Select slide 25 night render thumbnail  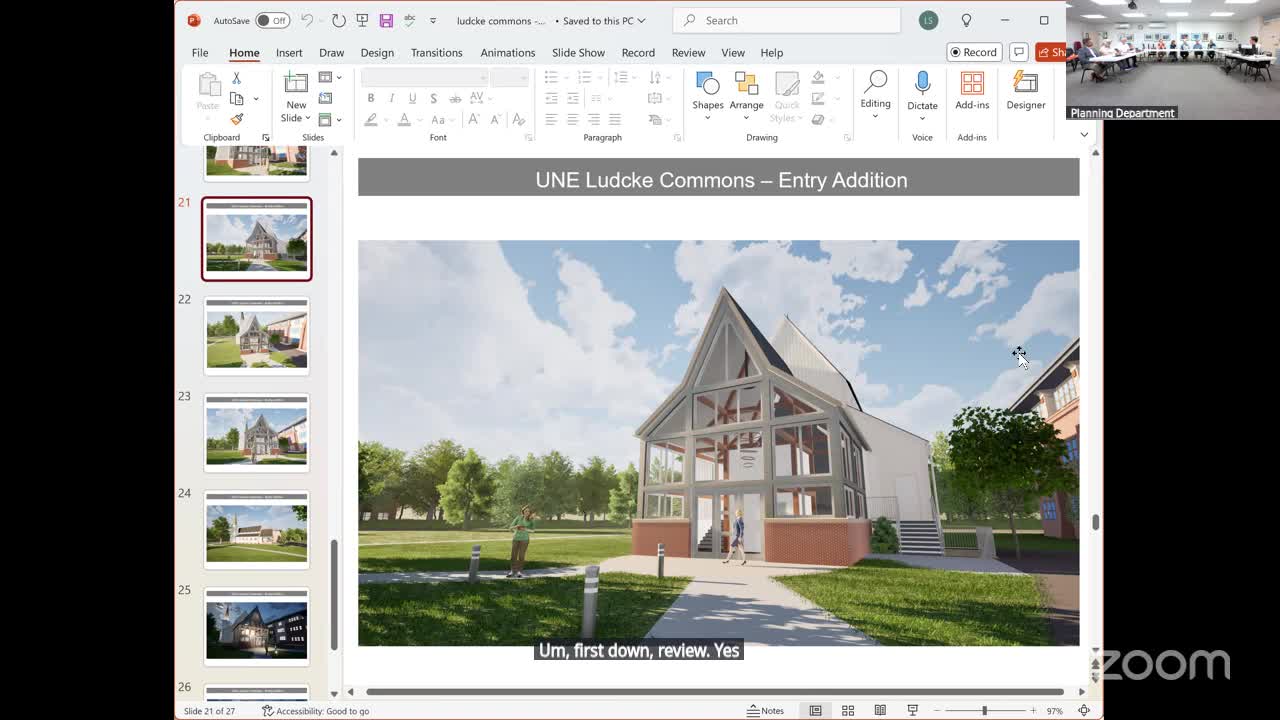click(257, 627)
